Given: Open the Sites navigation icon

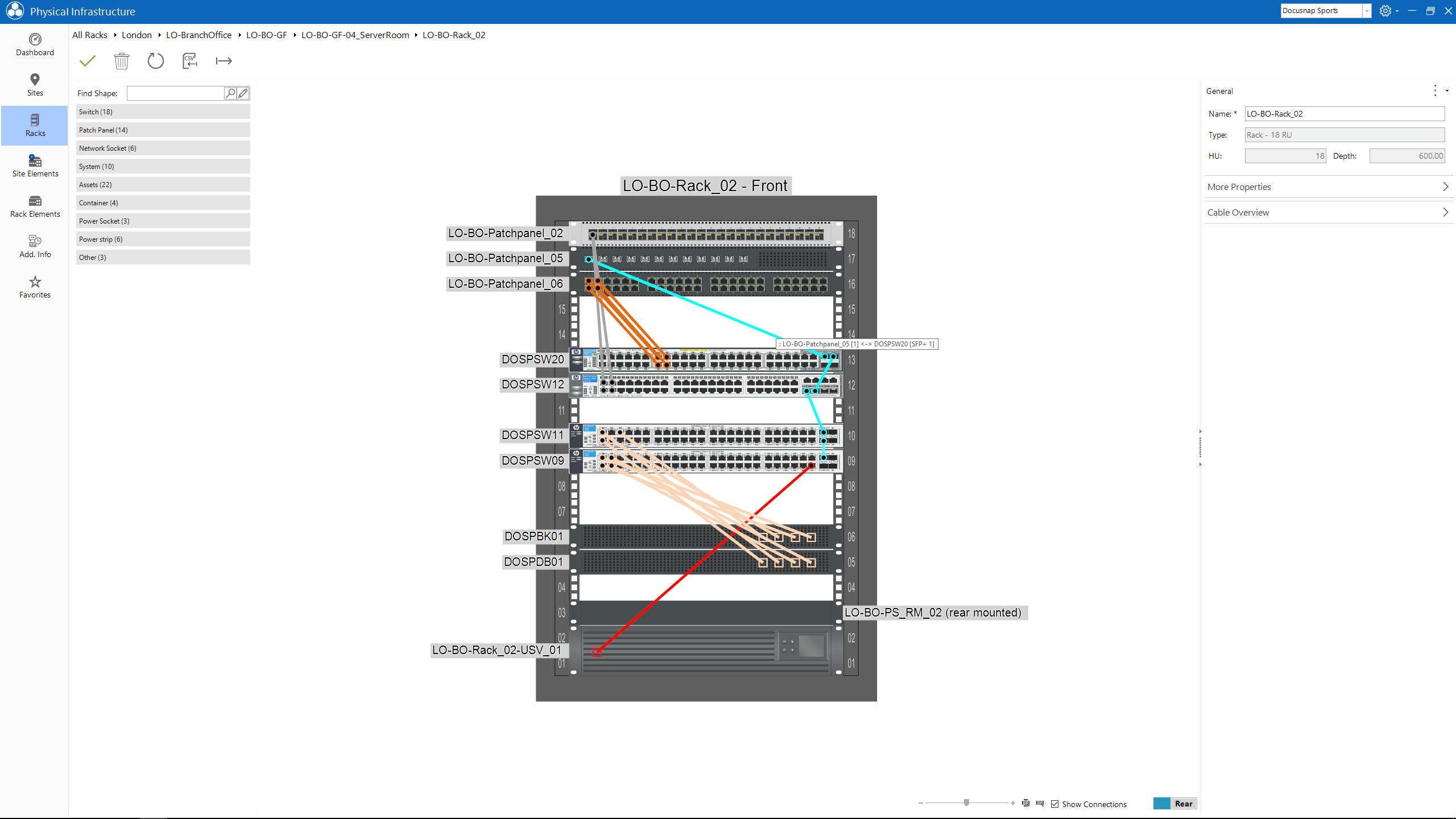Looking at the screenshot, I should (x=35, y=84).
